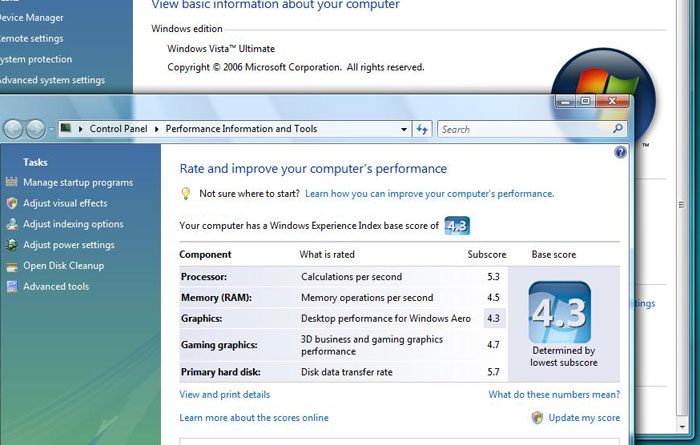Screen dimensions: 700x445
Task: Expand the arrow after Control Panel breadcrumb
Action: (x=157, y=129)
